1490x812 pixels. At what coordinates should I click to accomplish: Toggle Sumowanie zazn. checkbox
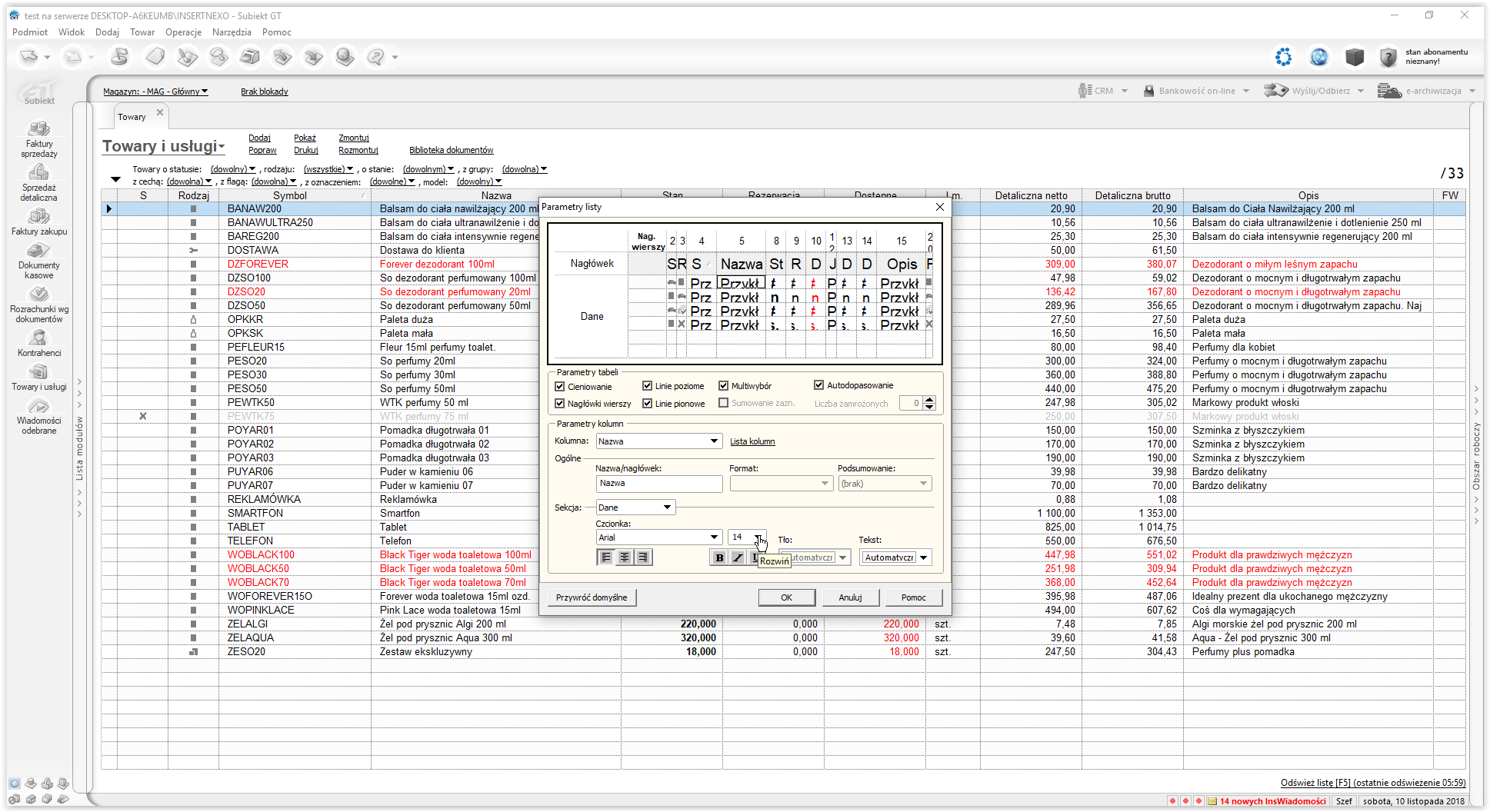coord(724,403)
